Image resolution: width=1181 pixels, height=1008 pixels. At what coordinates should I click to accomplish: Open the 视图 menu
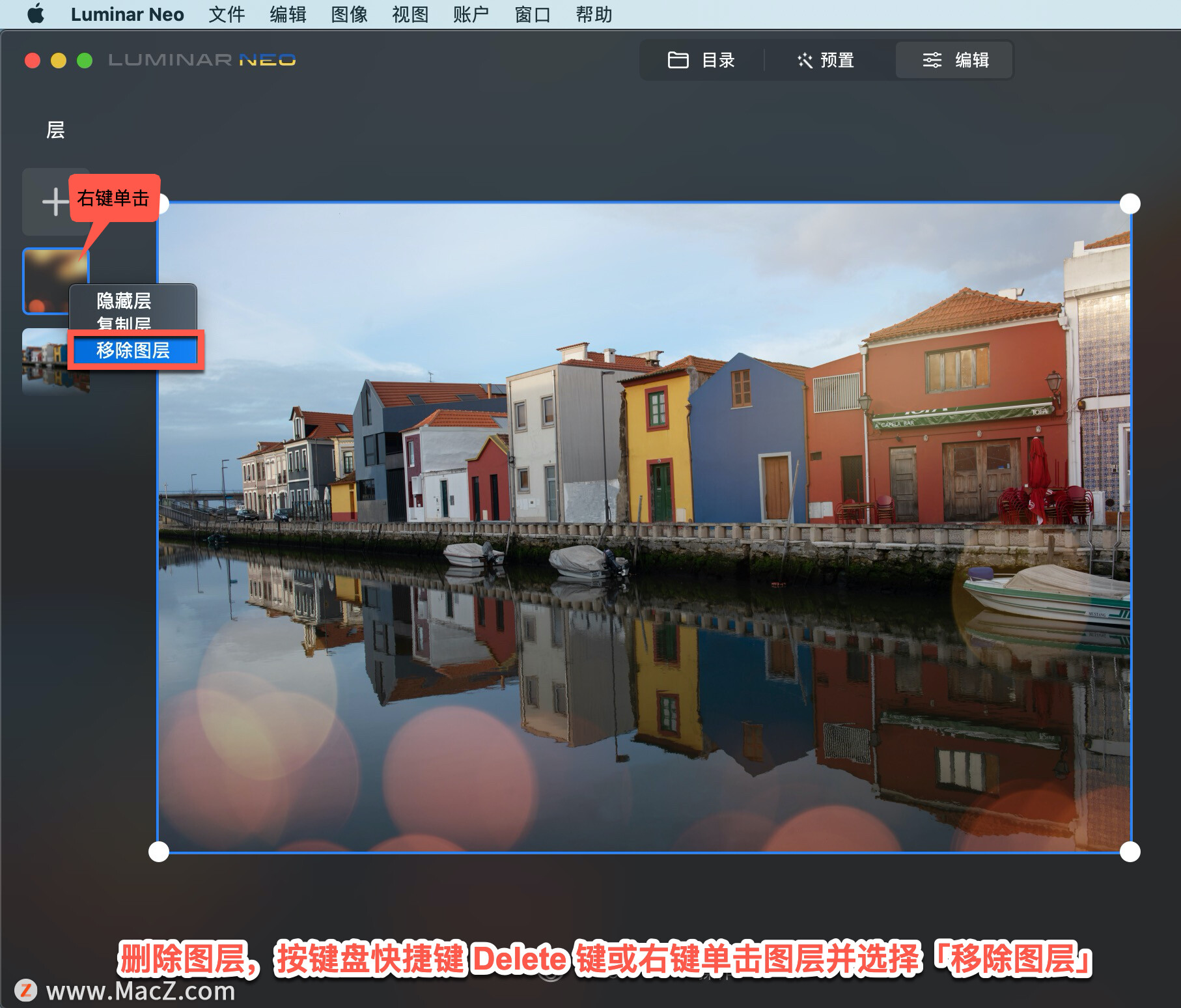click(410, 14)
